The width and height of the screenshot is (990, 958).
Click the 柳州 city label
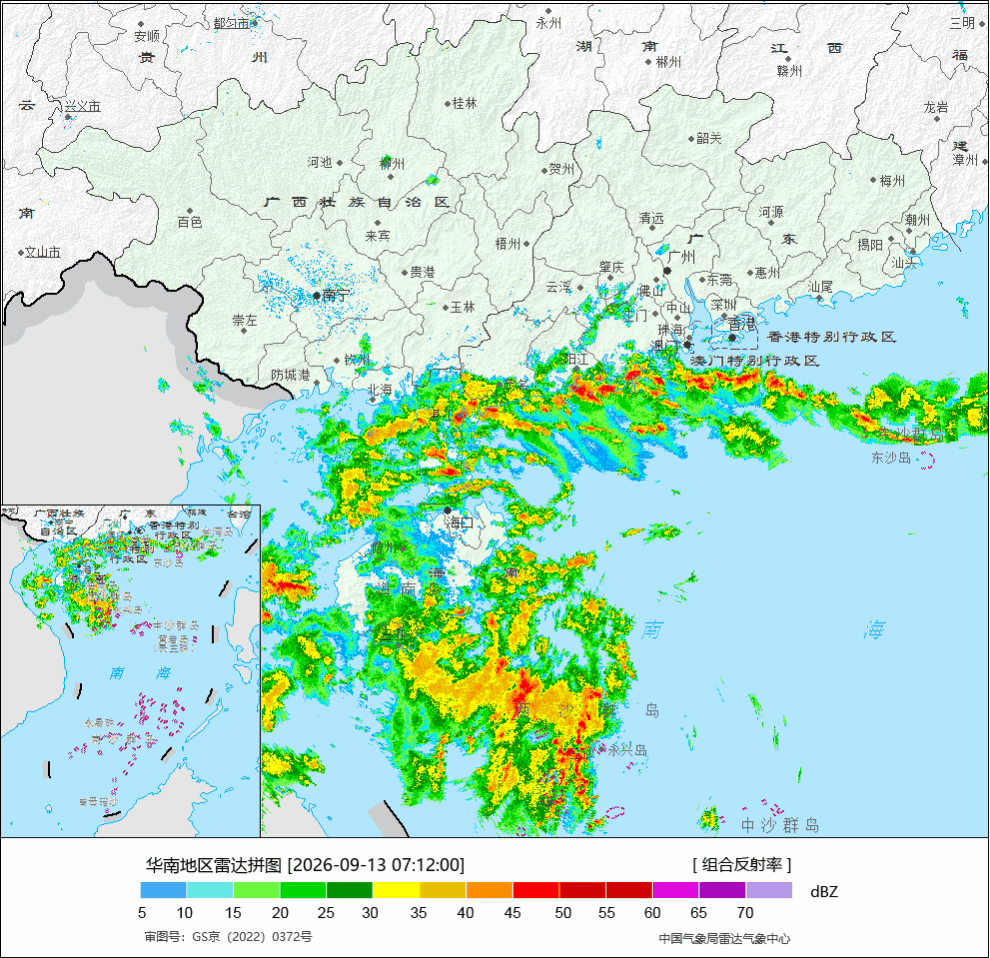392,164
